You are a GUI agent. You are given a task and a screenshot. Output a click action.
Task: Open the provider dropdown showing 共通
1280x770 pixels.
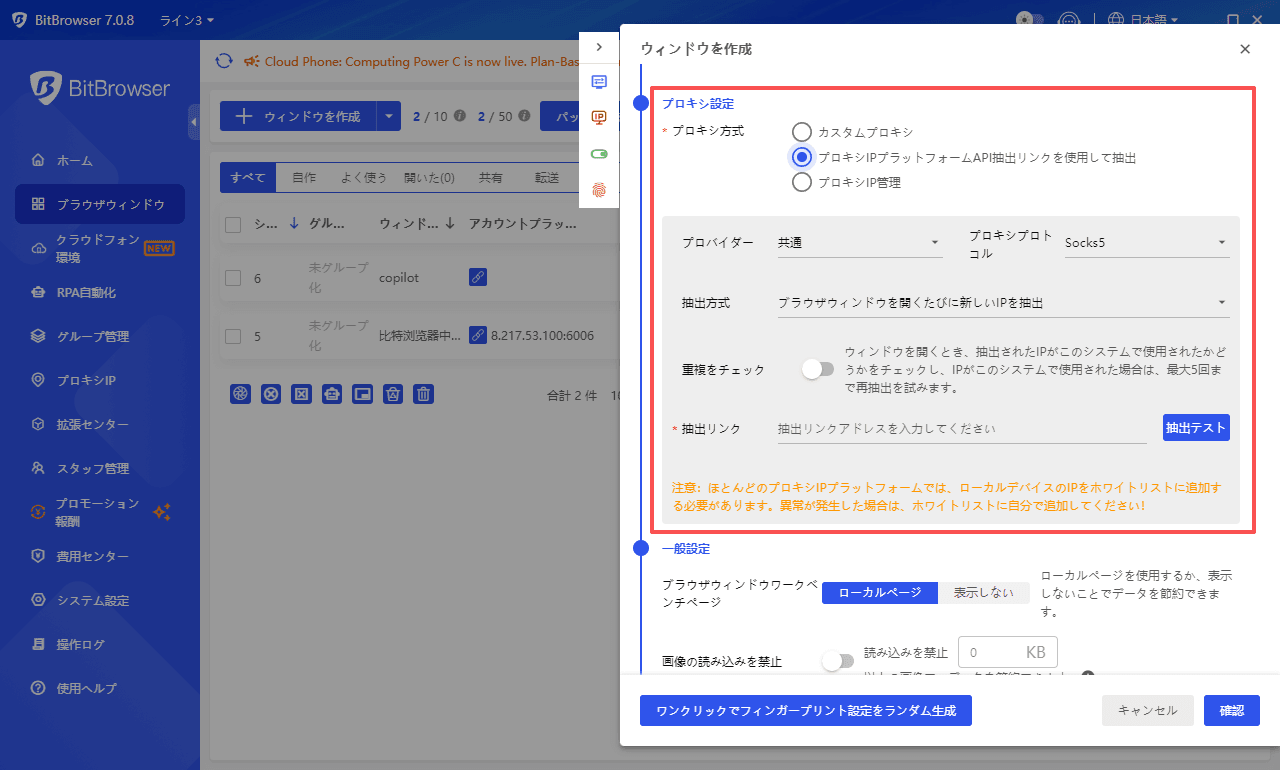click(860, 242)
